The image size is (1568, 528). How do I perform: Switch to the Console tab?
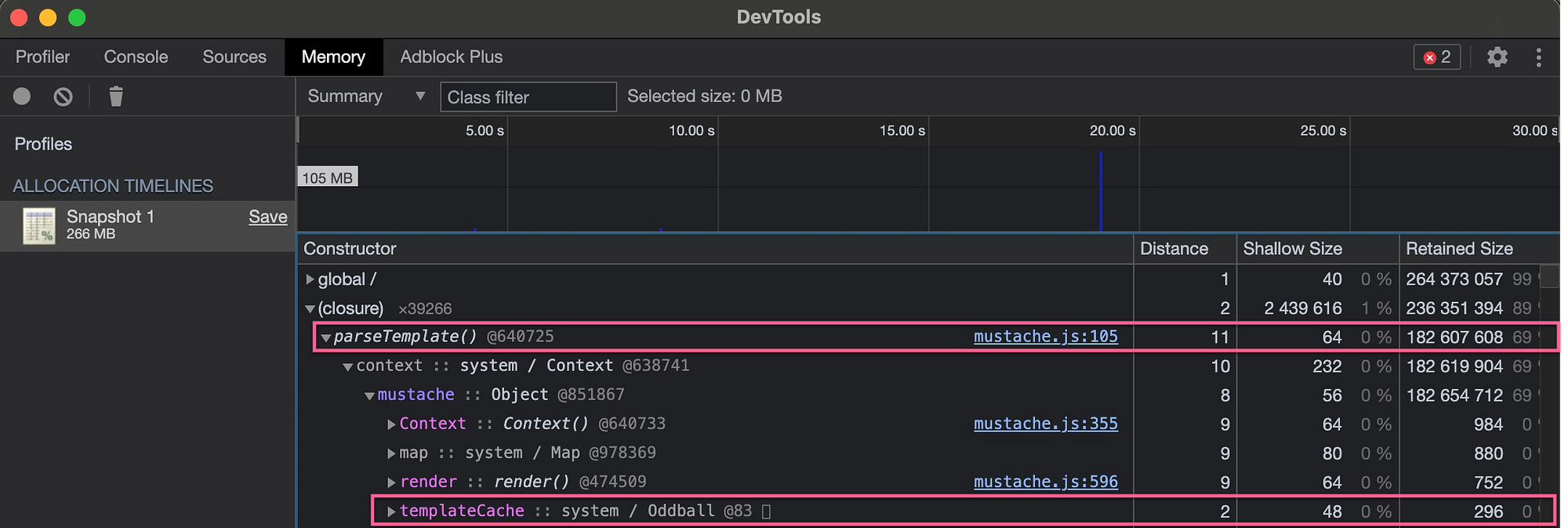tap(136, 57)
